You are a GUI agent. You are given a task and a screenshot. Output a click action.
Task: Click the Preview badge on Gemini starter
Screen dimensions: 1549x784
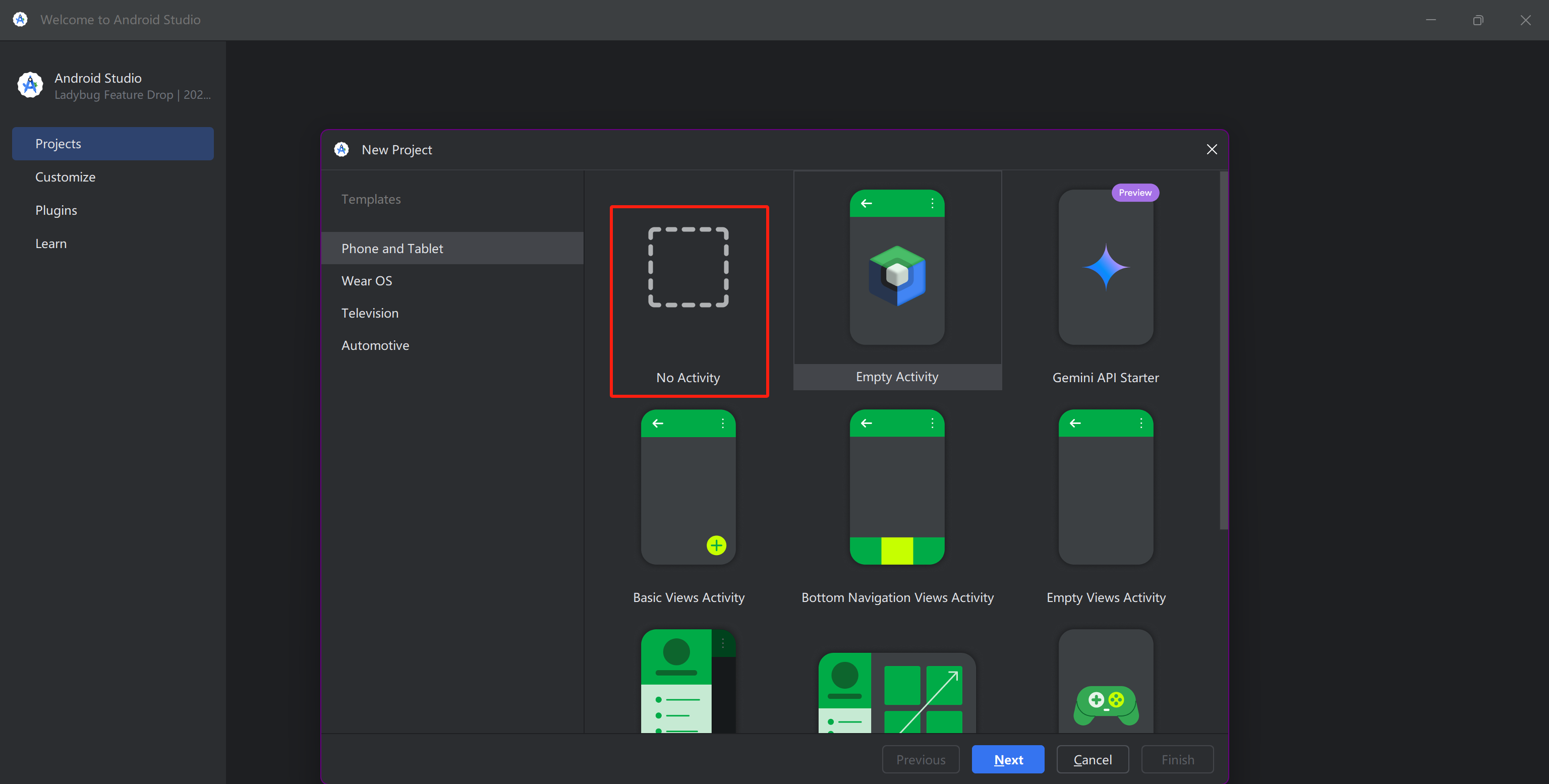(1135, 193)
